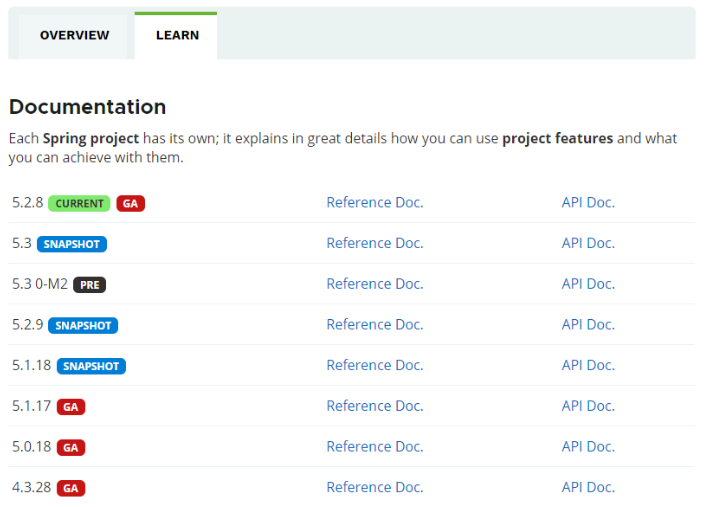Click the GA badge beside 4.3.28
Viewport: 704px width, 507px height.
71,488
